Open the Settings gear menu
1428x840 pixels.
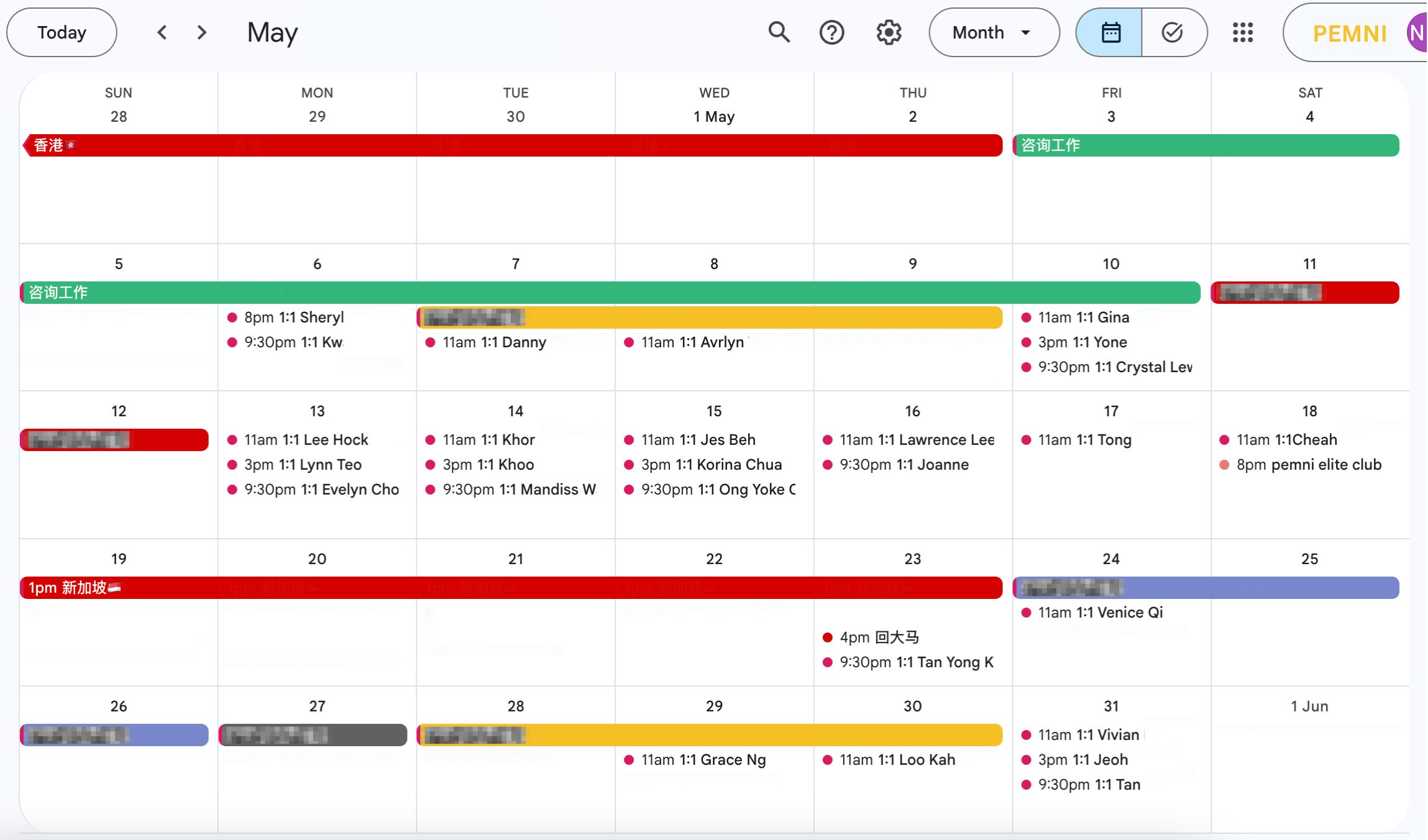click(x=889, y=32)
